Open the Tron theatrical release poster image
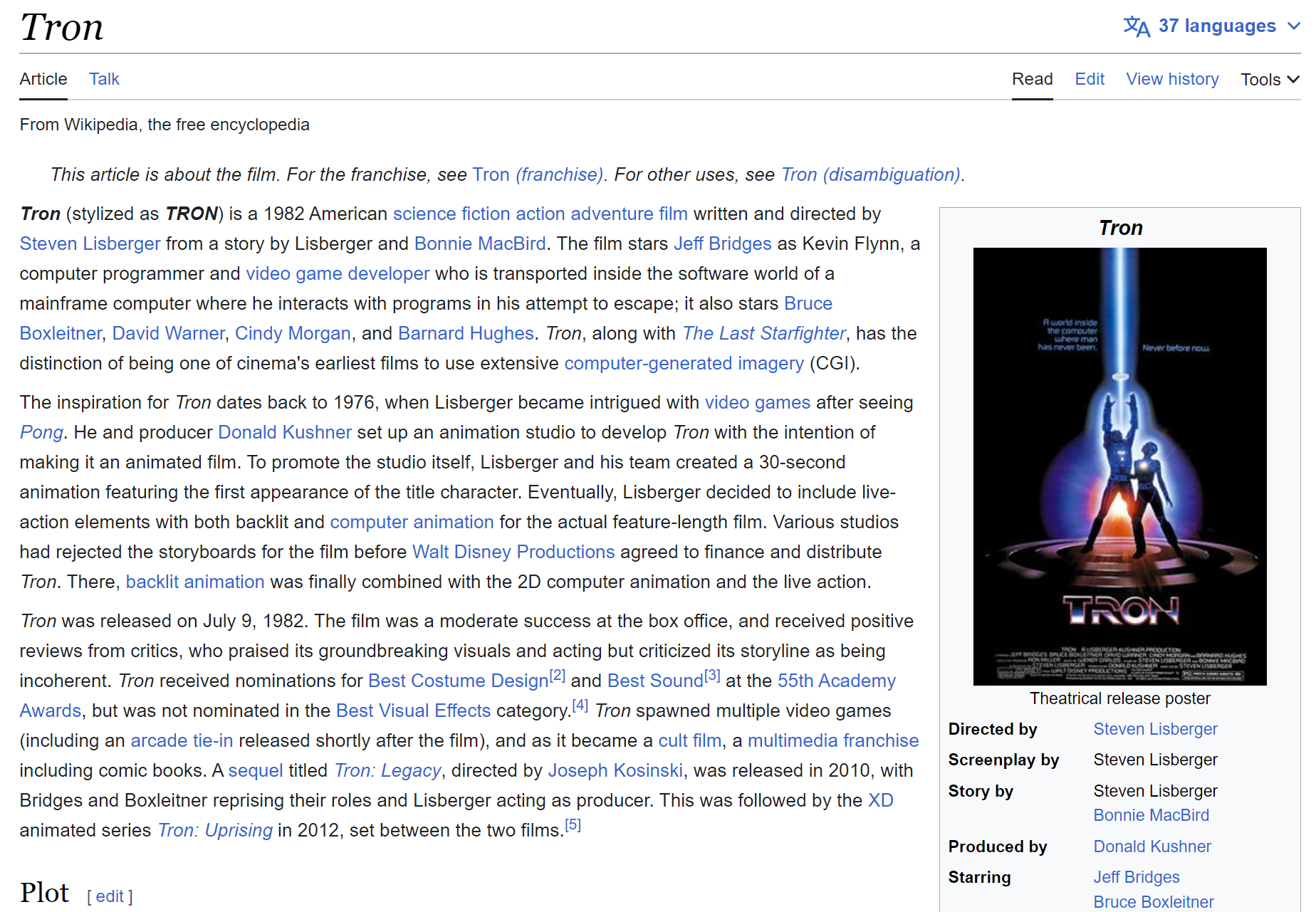Image resolution: width=1316 pixels, height=912 pixels. click(x=1119, y=466)
